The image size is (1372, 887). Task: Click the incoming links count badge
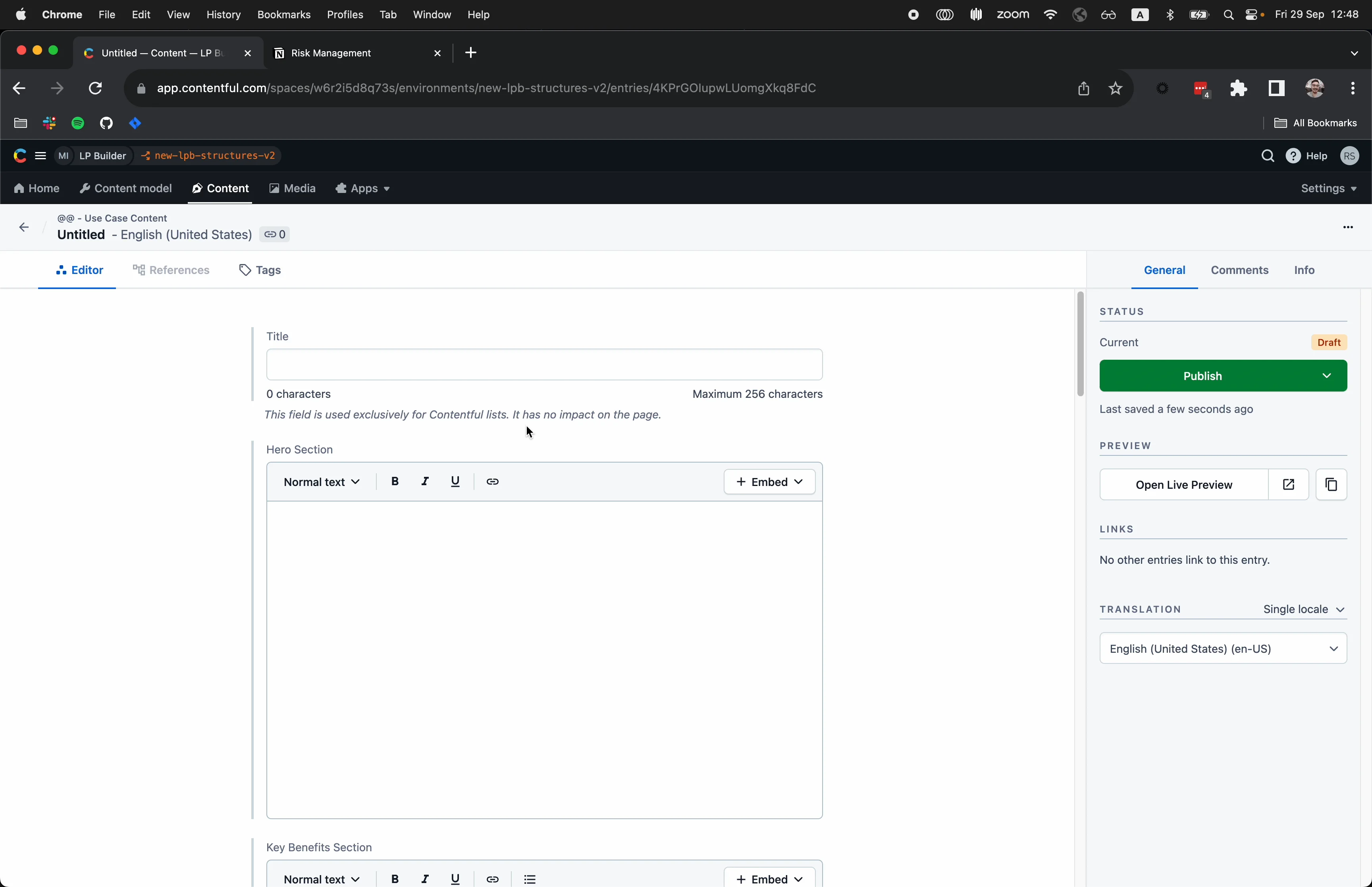tap(275, 234)
